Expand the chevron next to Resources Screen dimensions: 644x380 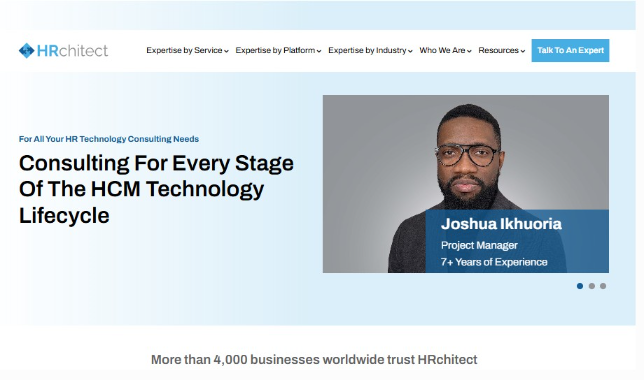(523, 51)
